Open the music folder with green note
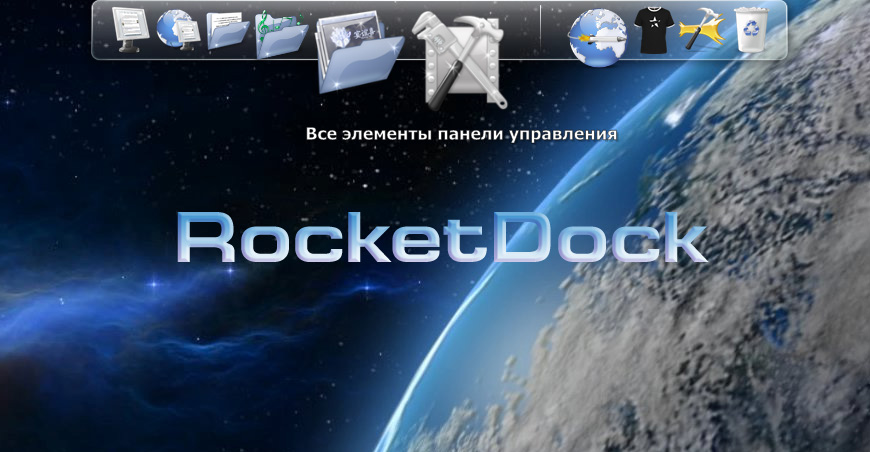 (x=281, y=34)
